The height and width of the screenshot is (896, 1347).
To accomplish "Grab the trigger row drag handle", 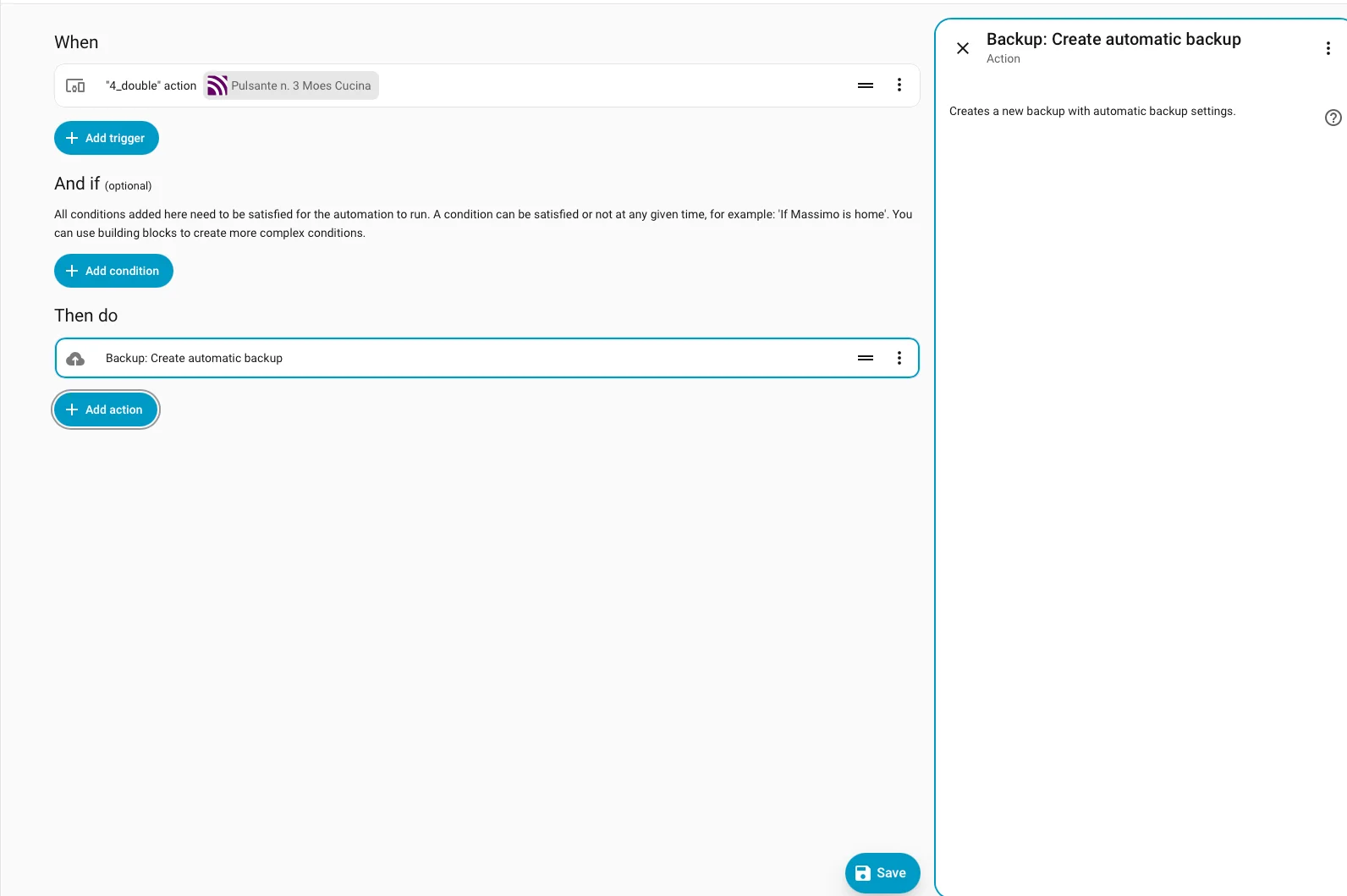I will 866,85.
